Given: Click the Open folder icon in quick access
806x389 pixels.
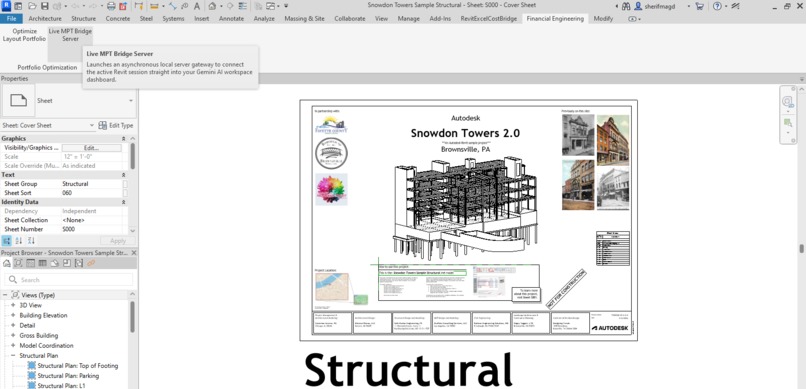Looking at the screenshot, I should coord(32,6).
